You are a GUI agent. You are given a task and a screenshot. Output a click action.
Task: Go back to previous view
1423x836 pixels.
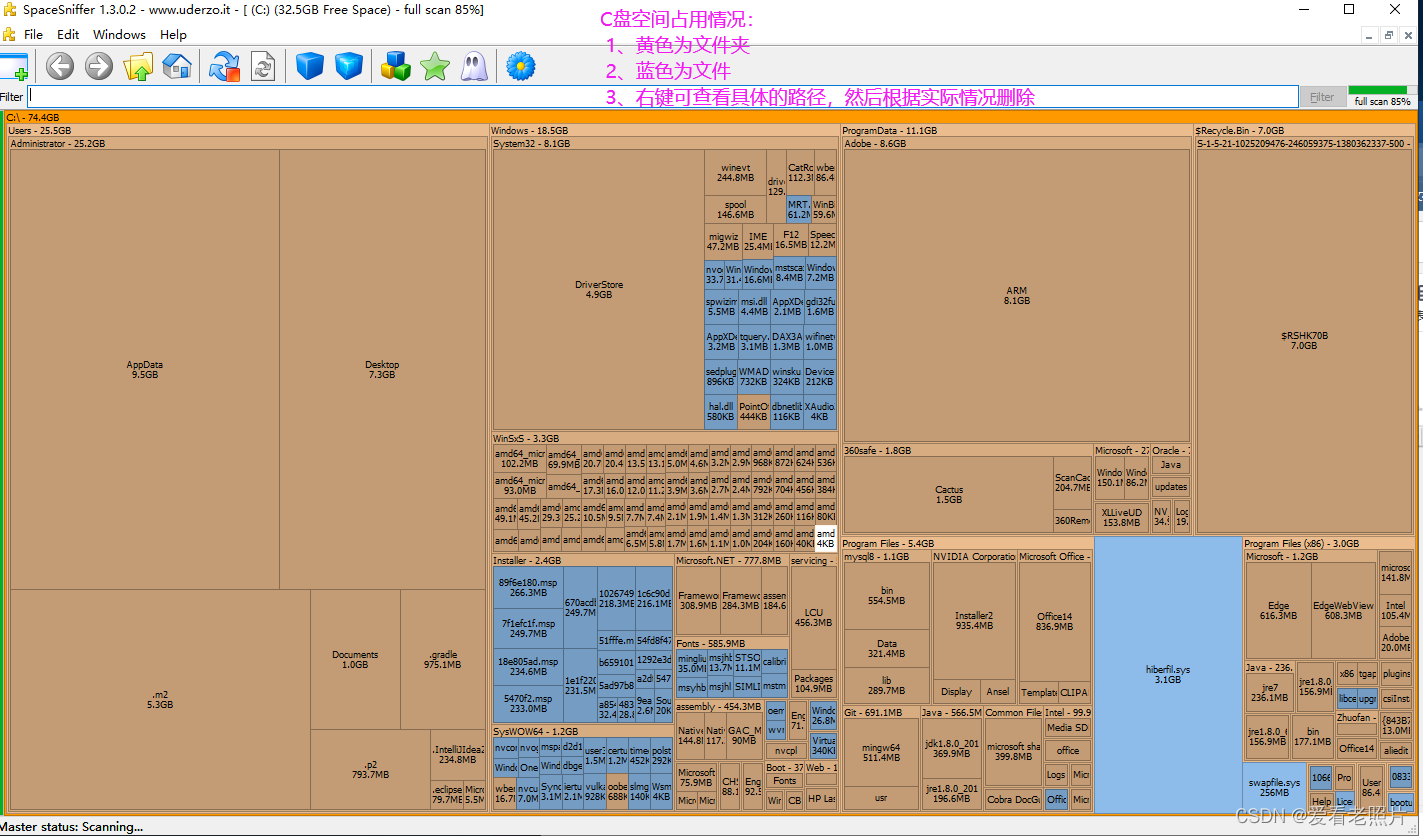(x=60, y=67)
